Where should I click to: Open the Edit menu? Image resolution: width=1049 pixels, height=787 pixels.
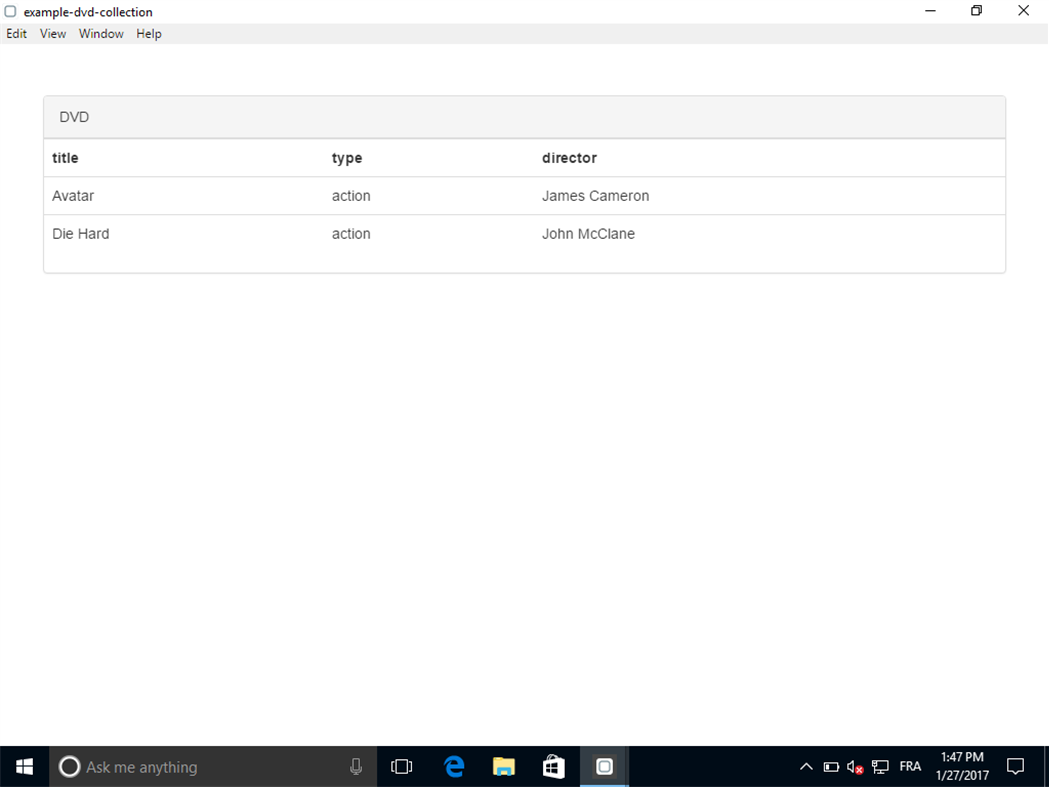(x=16, y=33)
